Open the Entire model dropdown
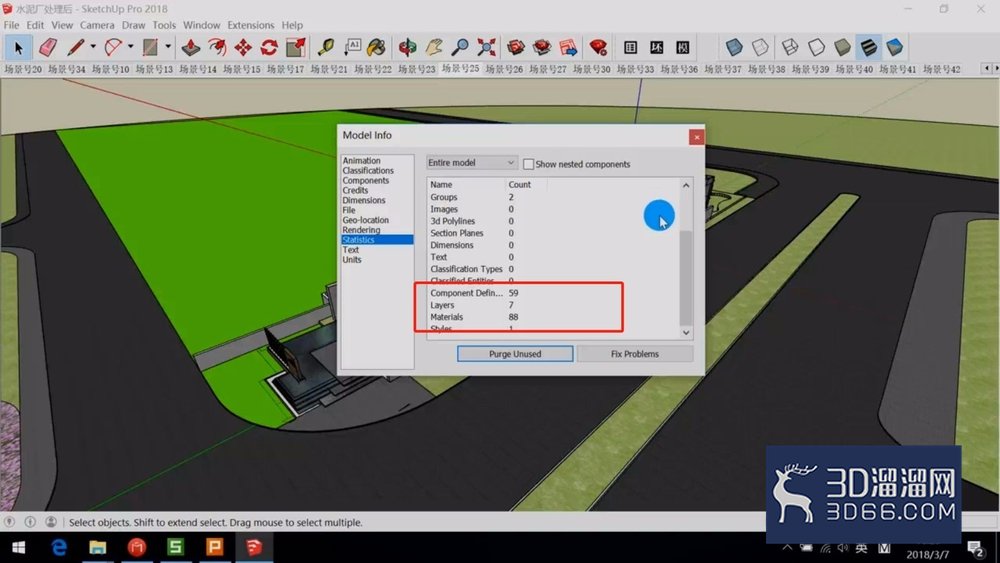The image size is (1000, 563). tap(471, 163)
